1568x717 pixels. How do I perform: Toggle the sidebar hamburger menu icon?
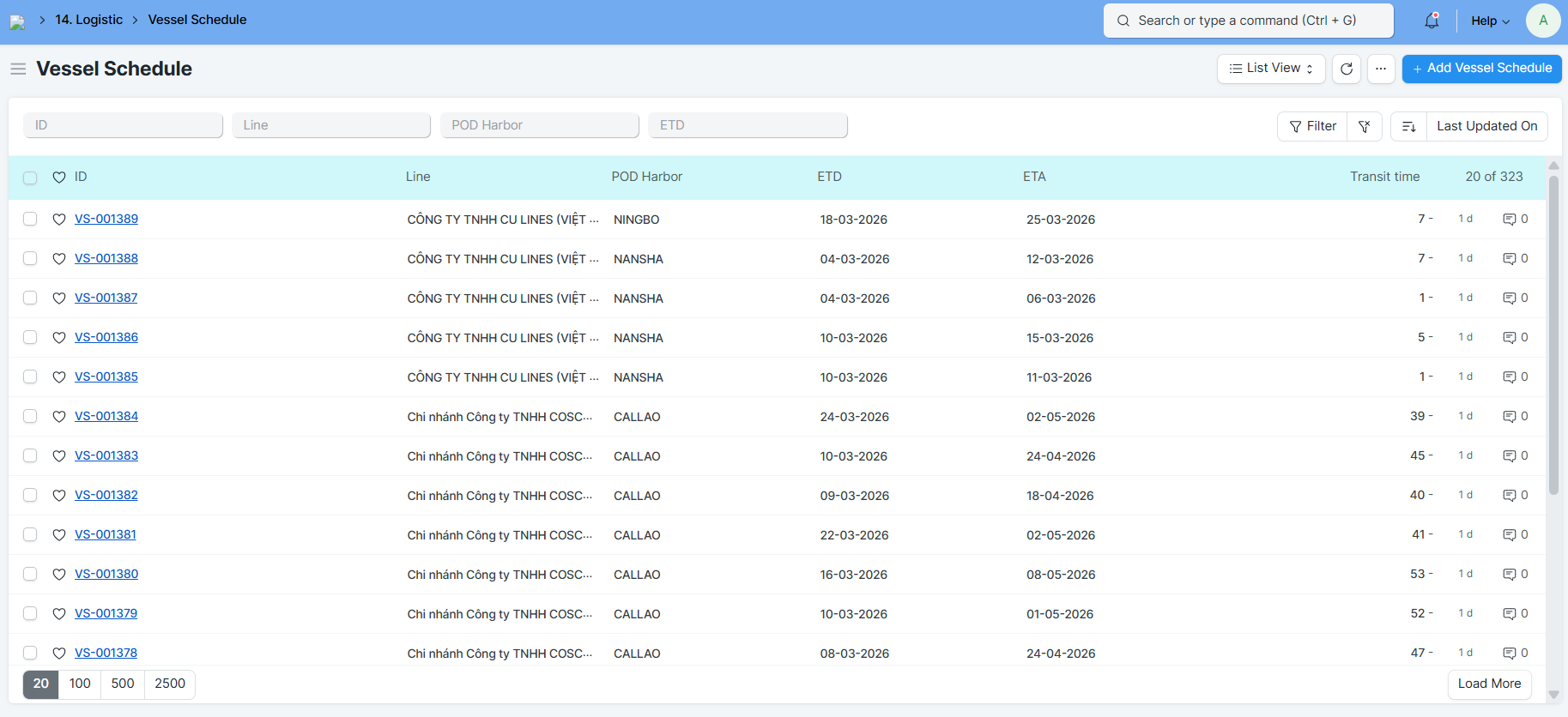pyautogui.click(x=18, y=69)
